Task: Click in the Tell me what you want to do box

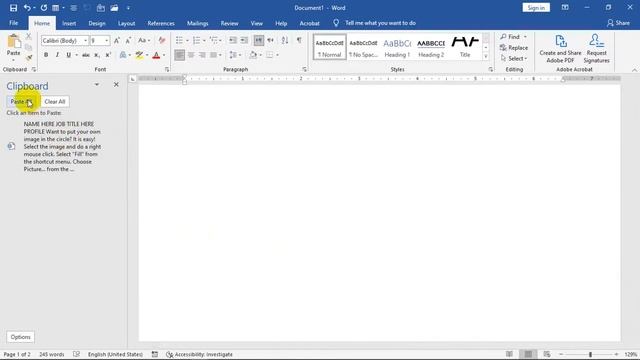Action: 380,23
